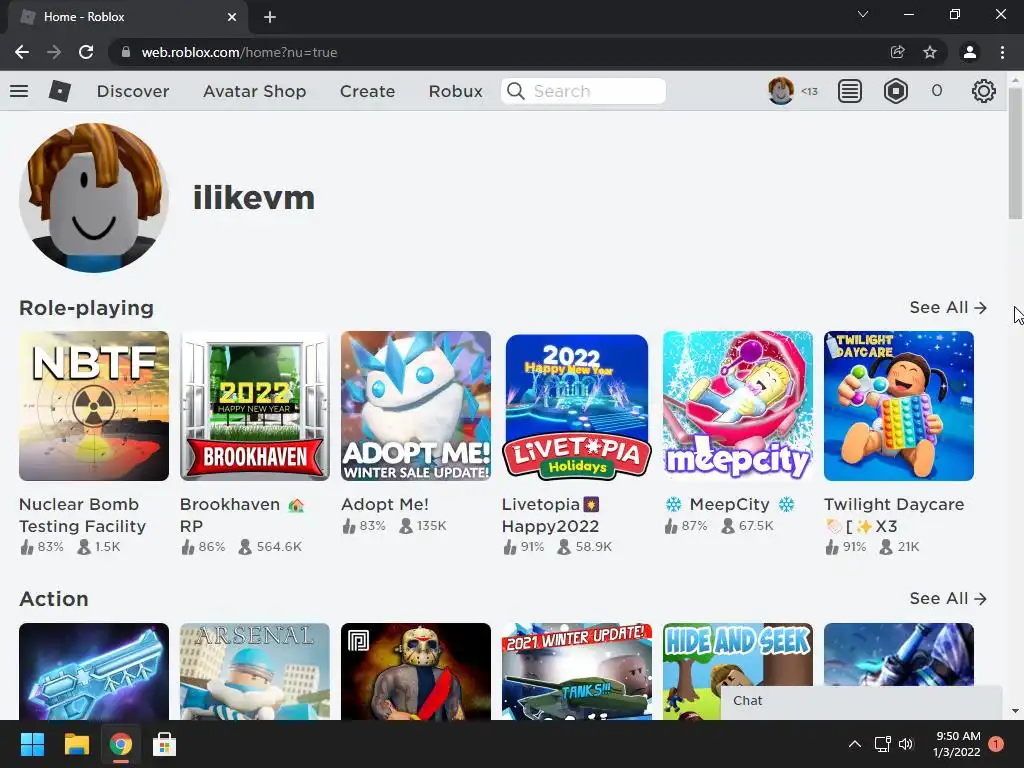1024x768 pixels.
Task: Open the notification badge in taskbar
Action: pyautogui.click(x=996, y=744)
